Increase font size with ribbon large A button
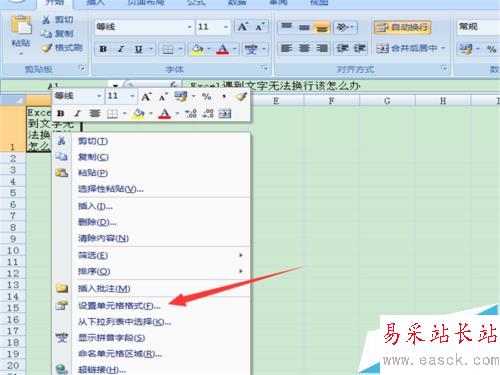This screenshot has height=375, width=500. pyautogui.click(x=243, y=27)
